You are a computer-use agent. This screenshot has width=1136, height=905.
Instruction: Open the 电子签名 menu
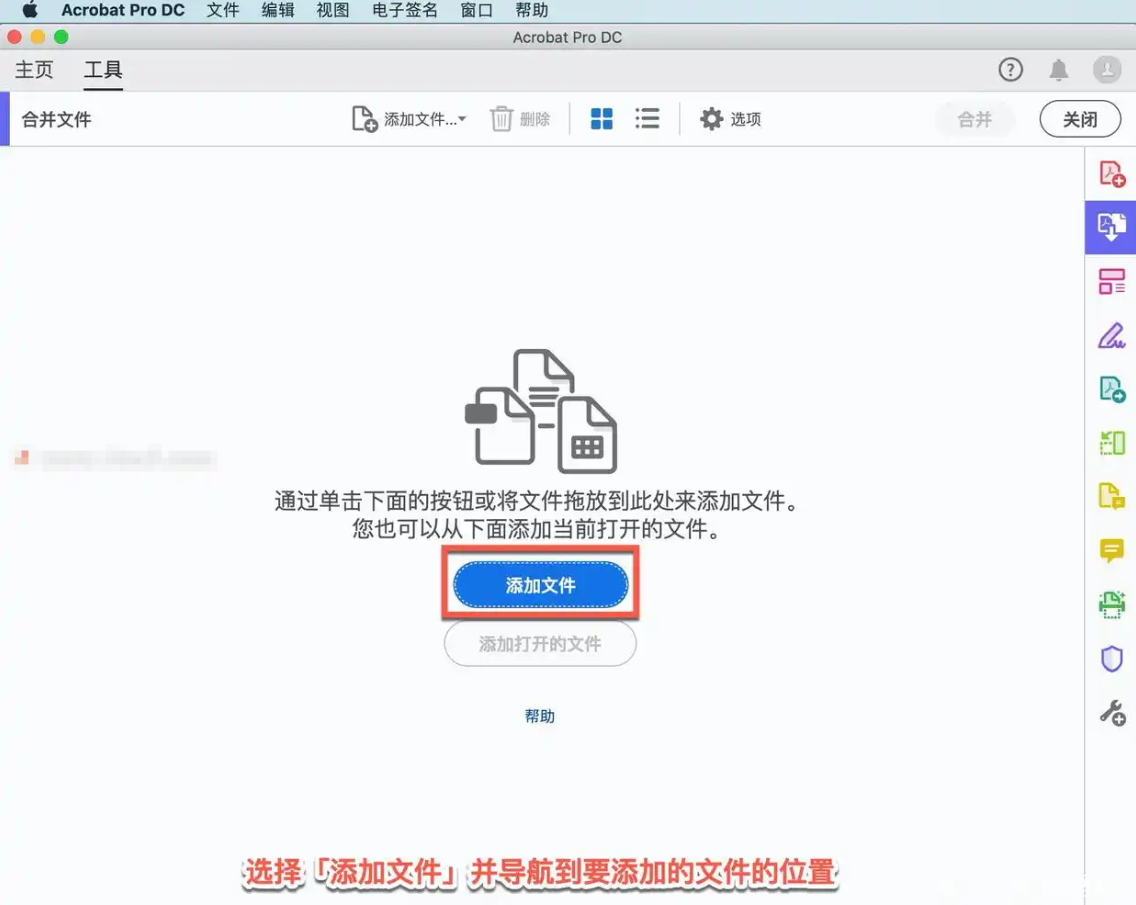(403, 11)
